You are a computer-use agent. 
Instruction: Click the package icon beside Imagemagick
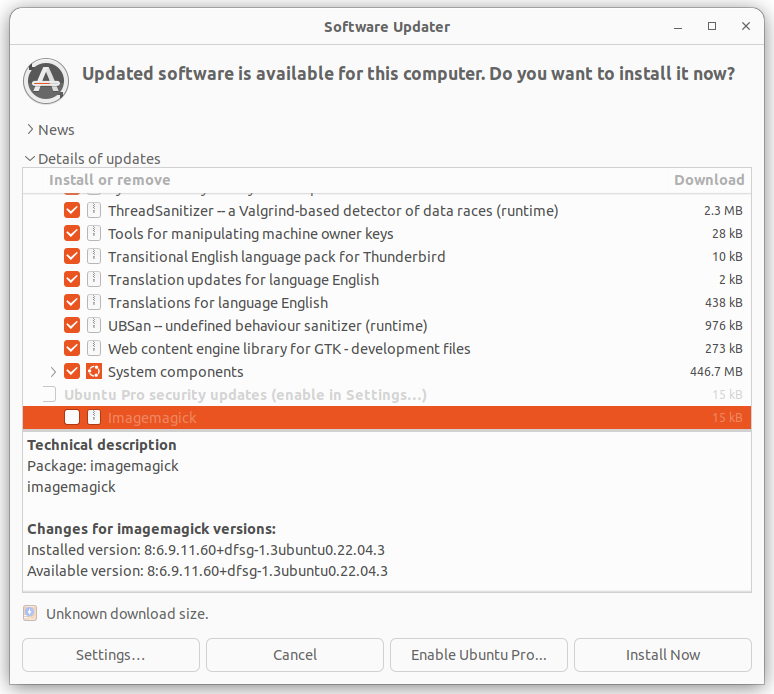click(94, 418)
